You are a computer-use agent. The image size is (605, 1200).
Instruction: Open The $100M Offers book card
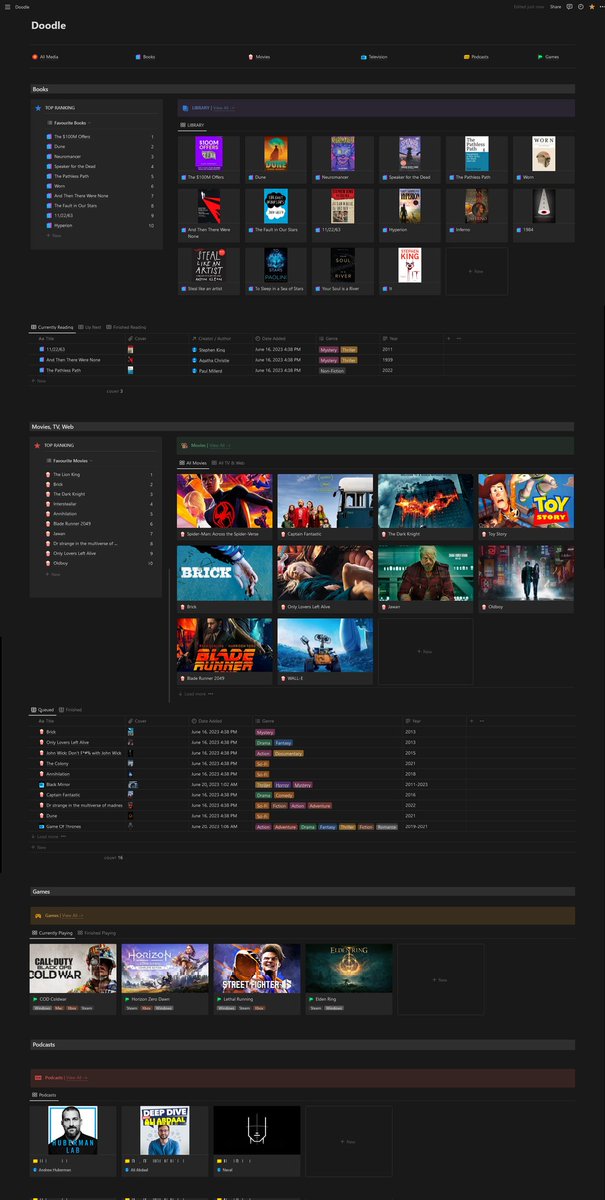(207, 159)
